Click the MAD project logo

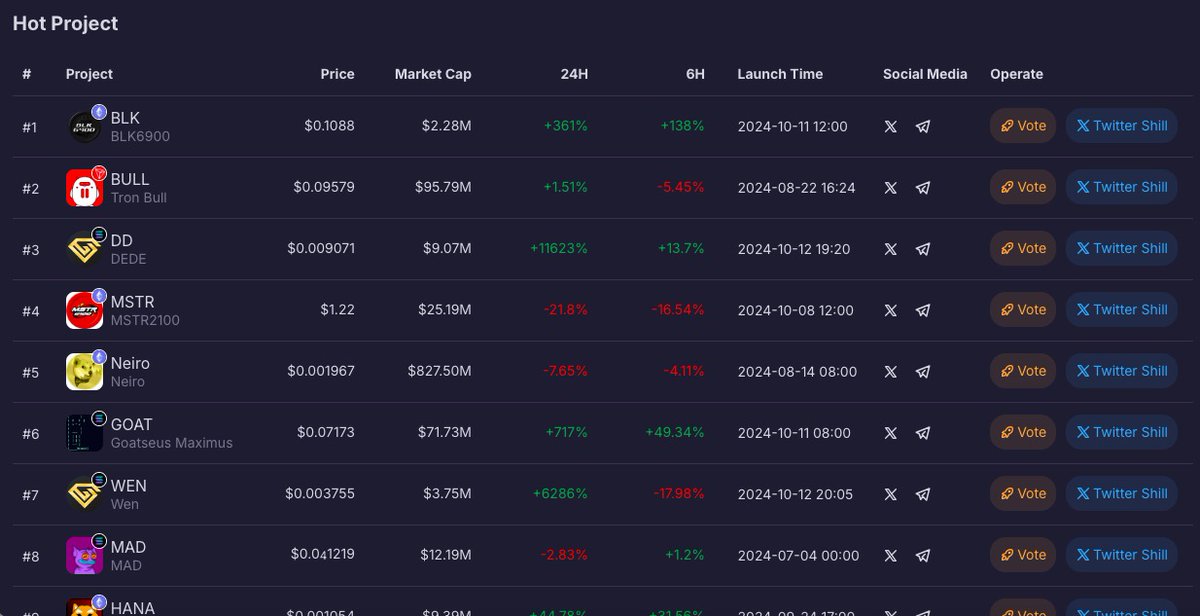pos(84,556)
